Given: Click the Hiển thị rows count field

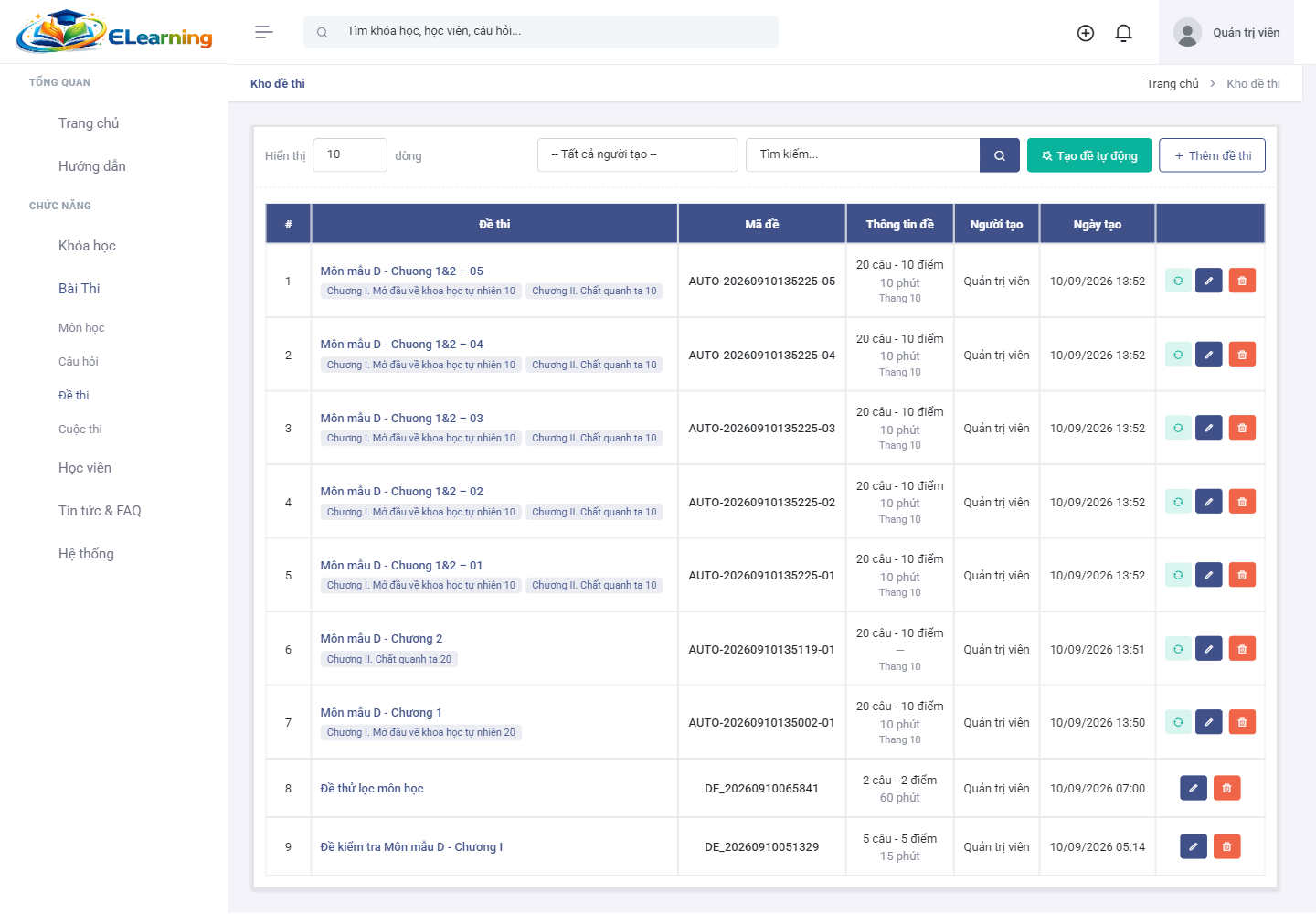Looking at the screenshot, I should pos(350,155).
